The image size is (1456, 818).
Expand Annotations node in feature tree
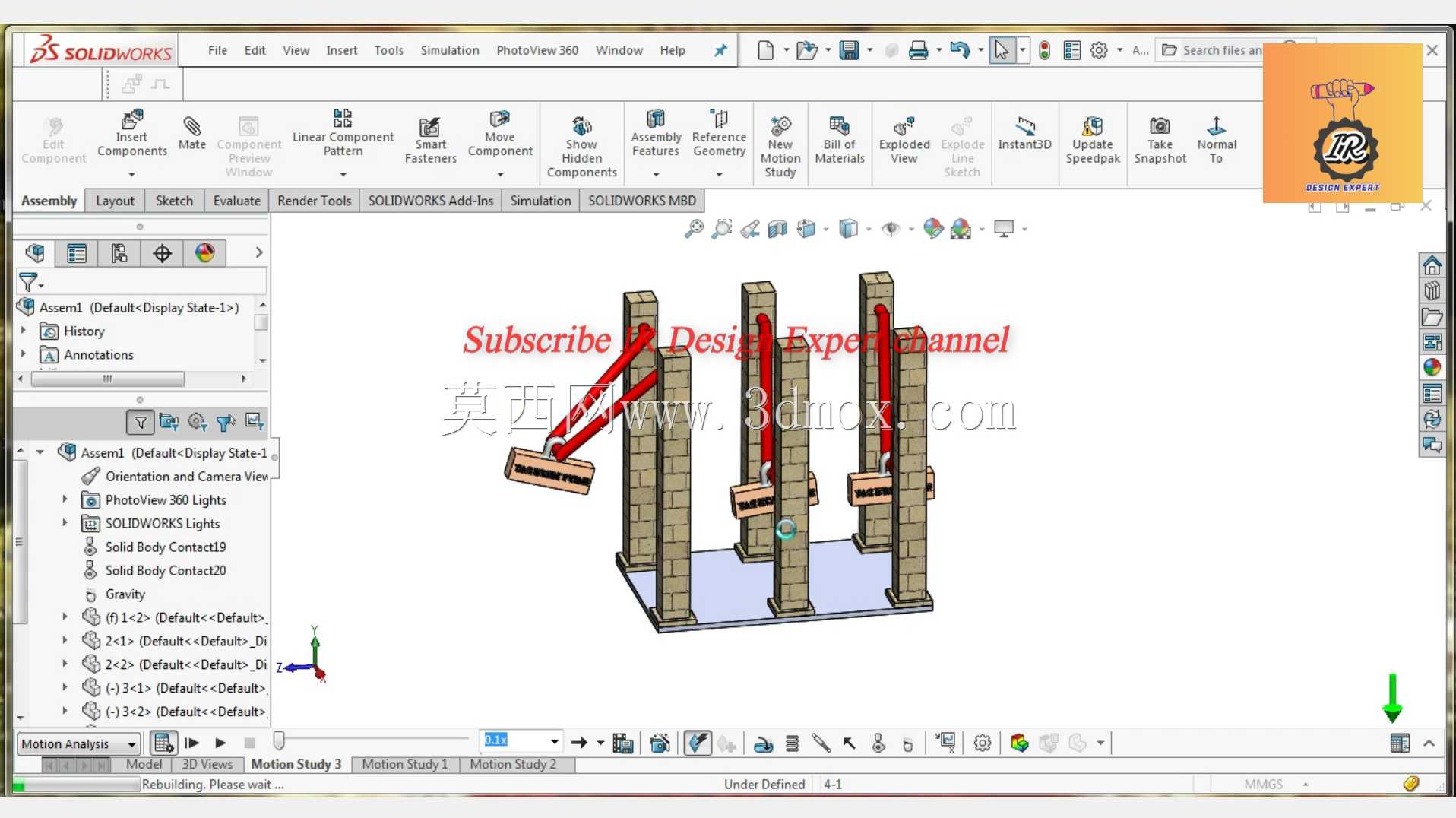(x=24, y=354)
